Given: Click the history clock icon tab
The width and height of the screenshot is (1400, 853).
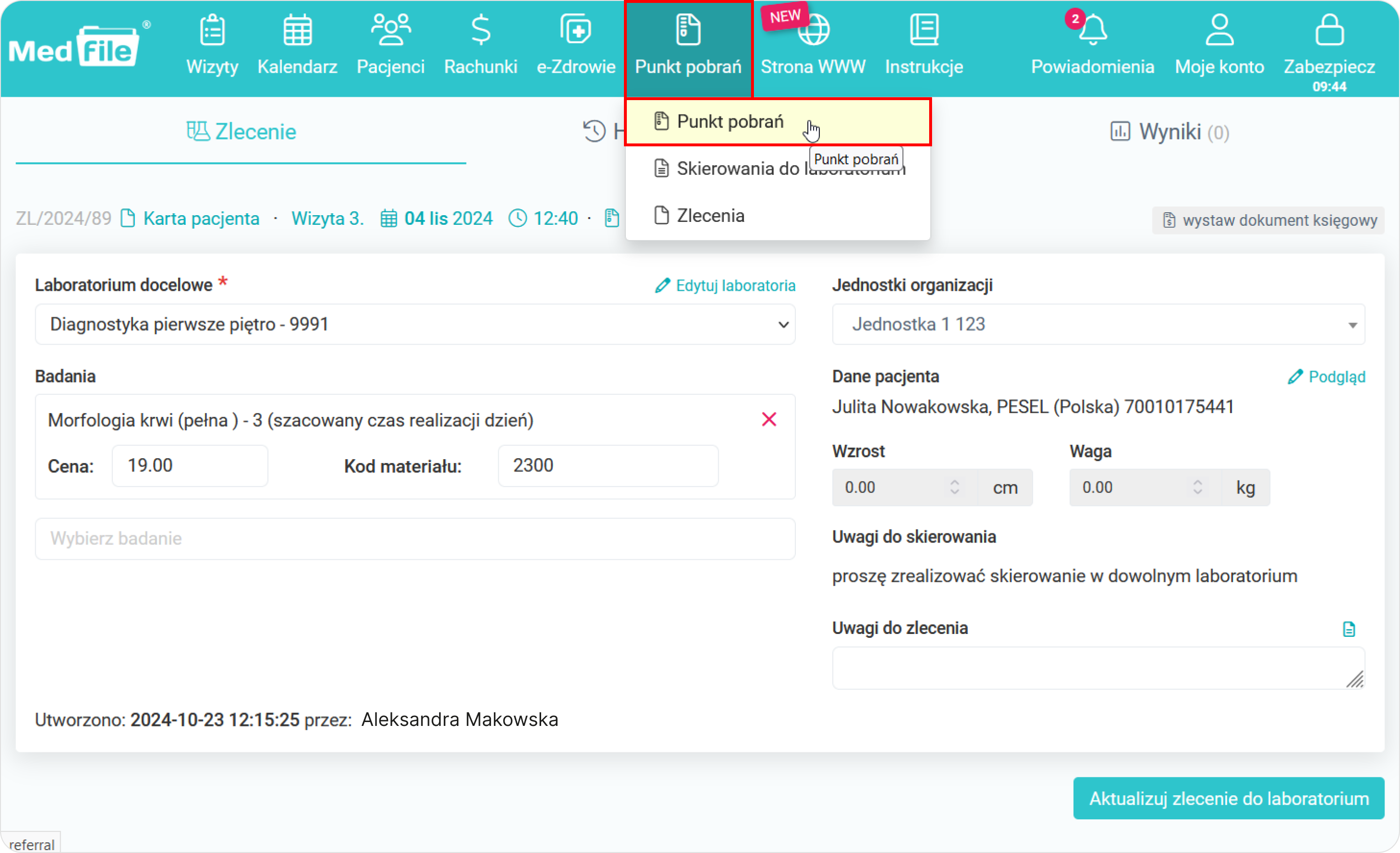Looking at the screenshot, I should [x=594, y=131].
